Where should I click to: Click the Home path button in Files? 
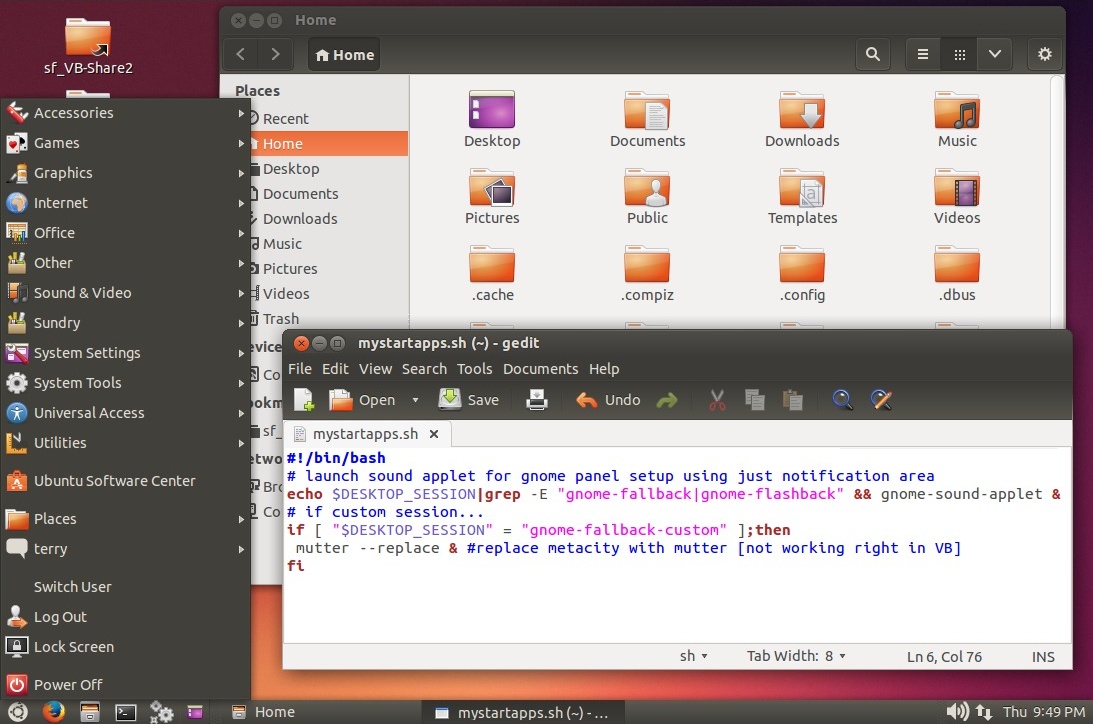pyautogui.click(x=344, y=54)
